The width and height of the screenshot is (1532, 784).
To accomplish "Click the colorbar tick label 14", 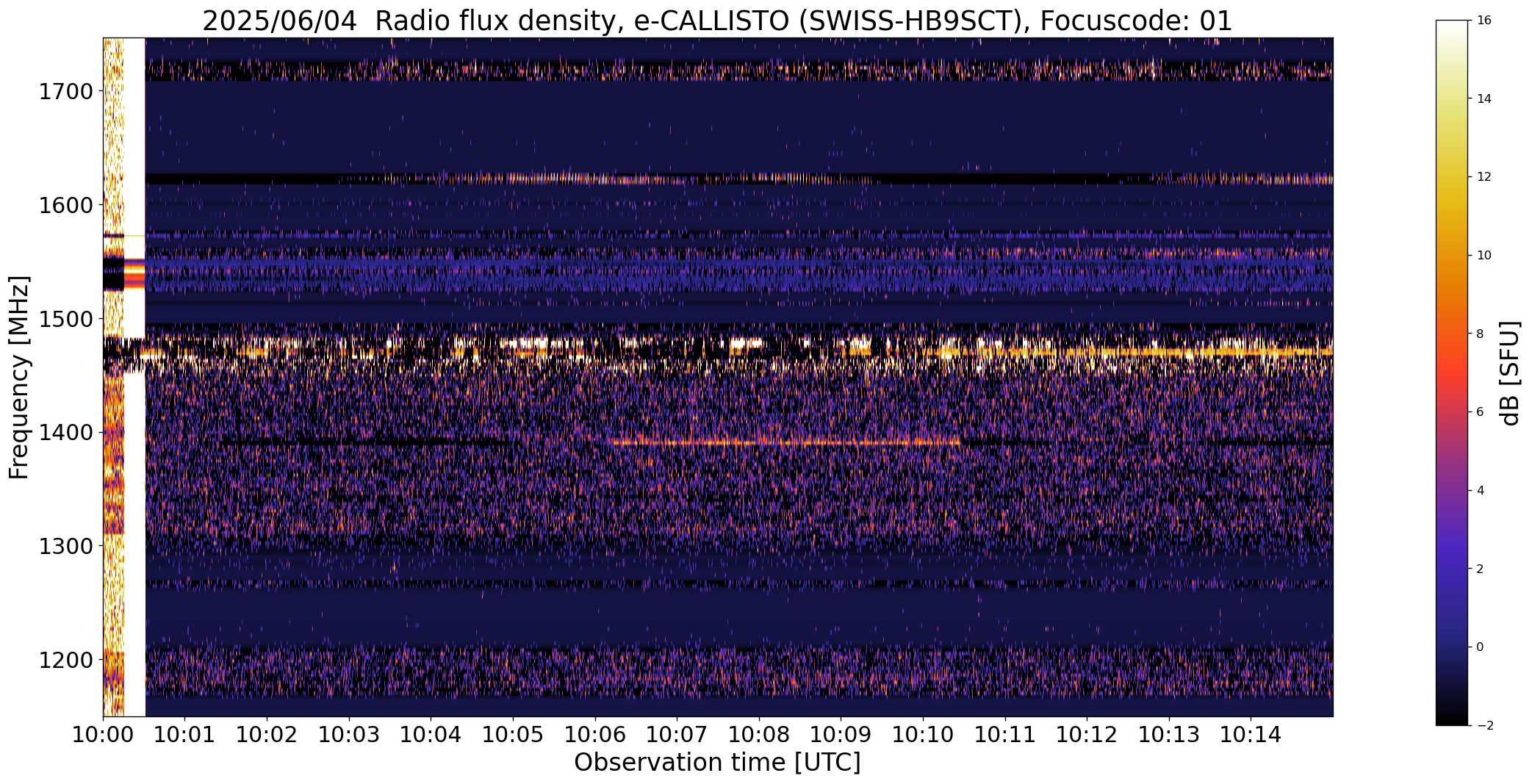I will coord(1484,98).
